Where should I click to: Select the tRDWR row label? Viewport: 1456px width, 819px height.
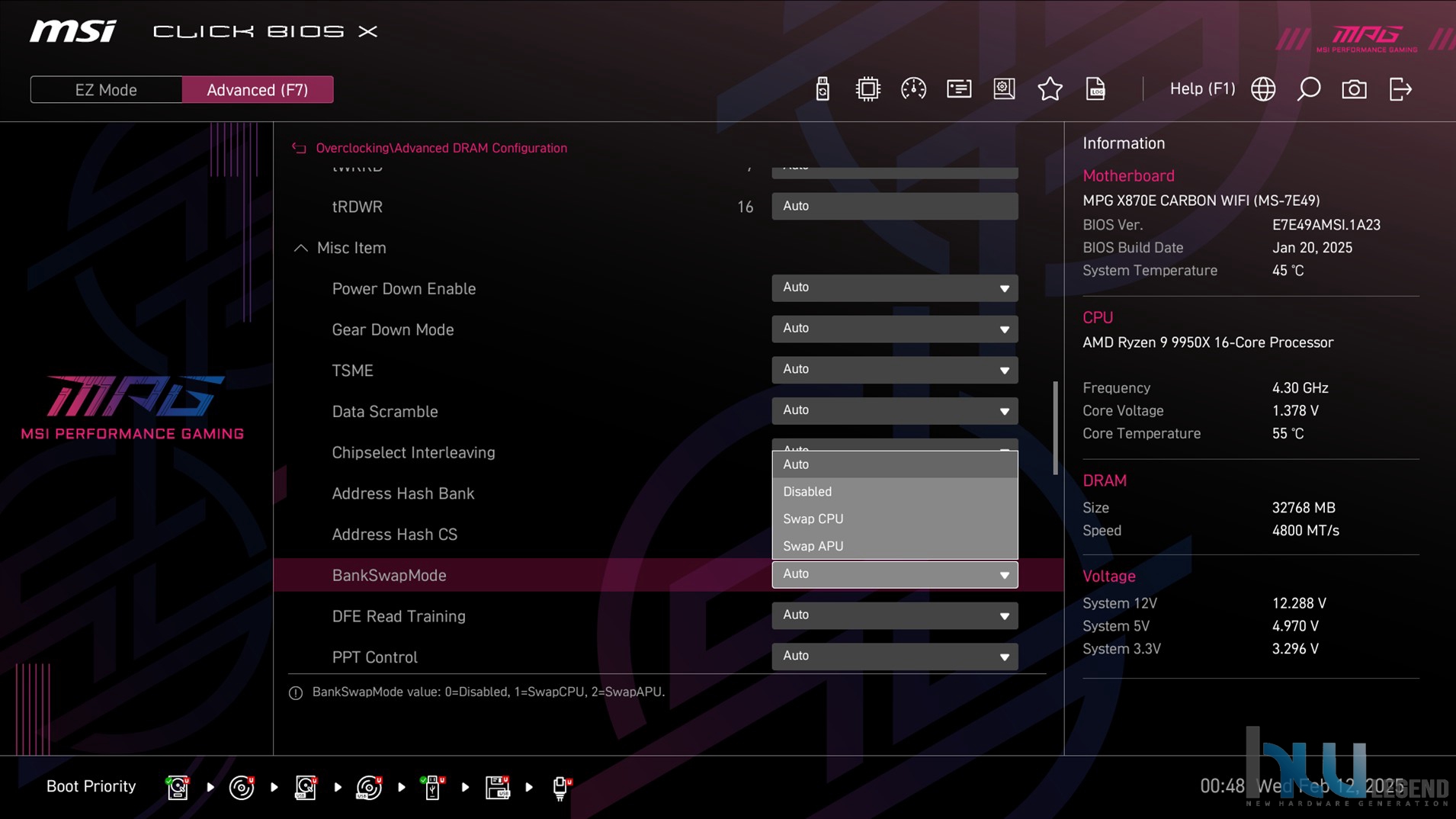(x=357, y=207)
